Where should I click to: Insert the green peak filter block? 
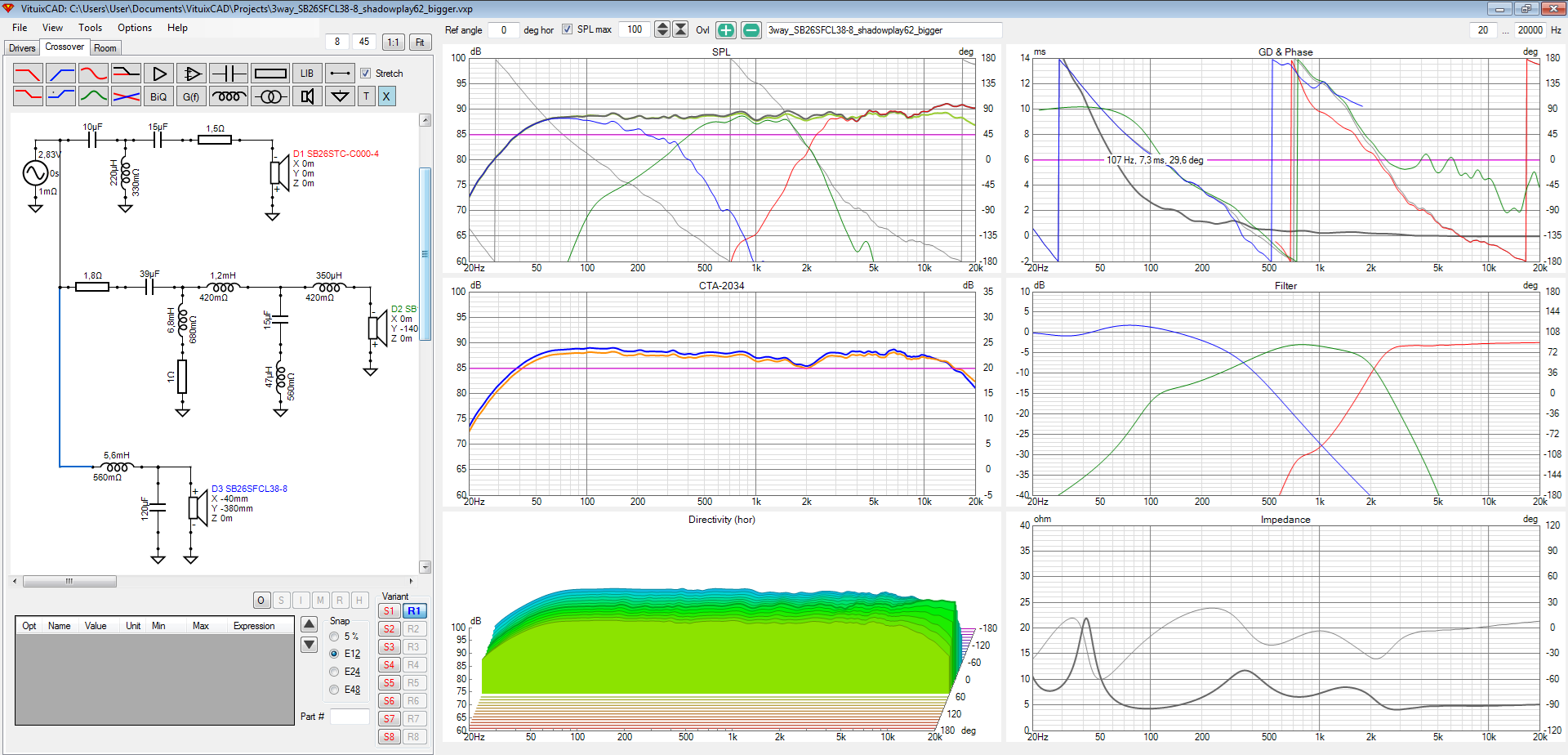coord(93,96)
